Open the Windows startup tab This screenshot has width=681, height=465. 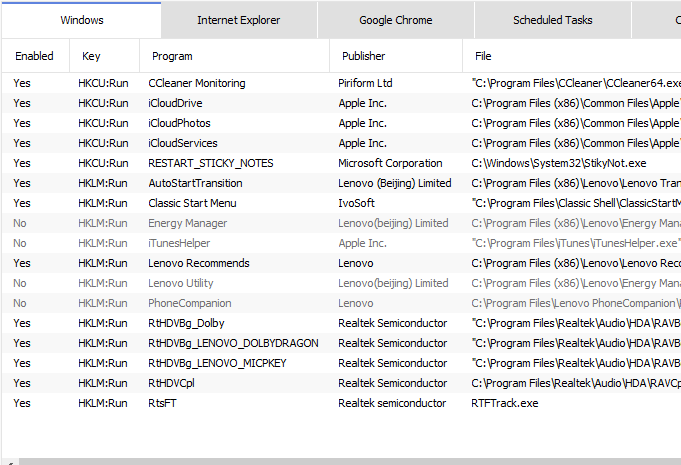[x=81, y=20]
